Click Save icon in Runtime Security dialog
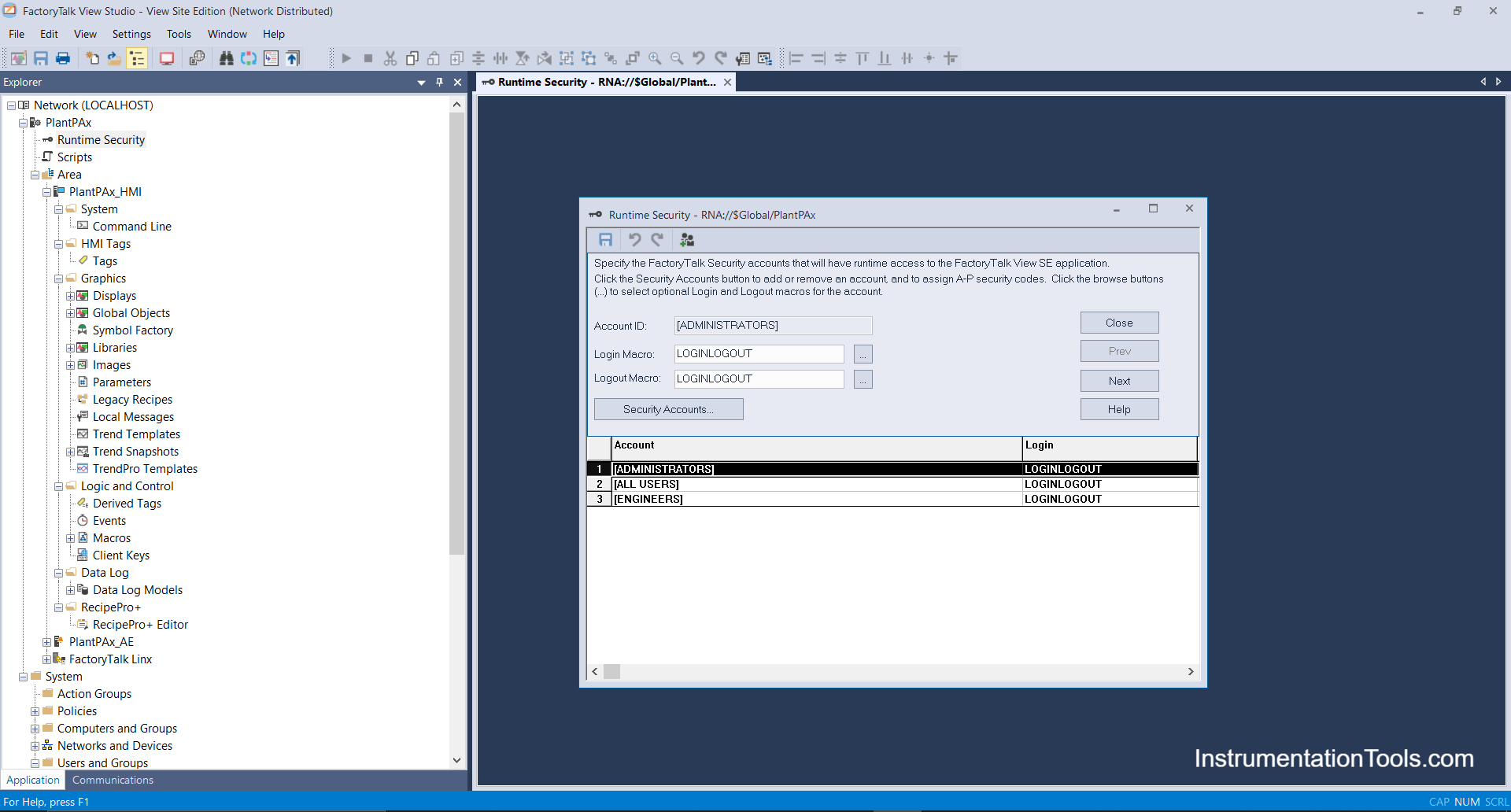Screen dimensions: 1511x812 [605, 240]
